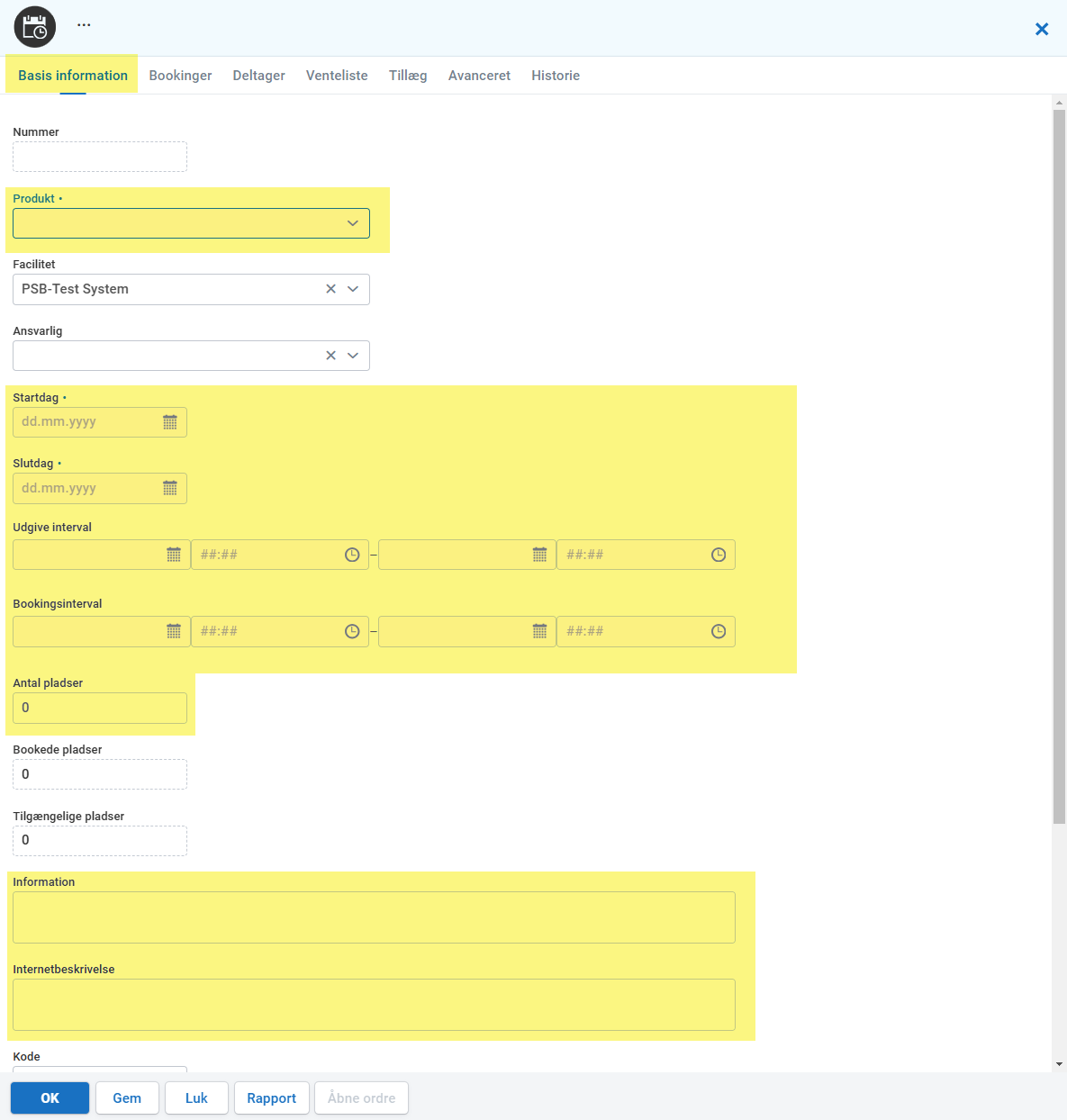Open the Venteliste tab

(337, 76)
